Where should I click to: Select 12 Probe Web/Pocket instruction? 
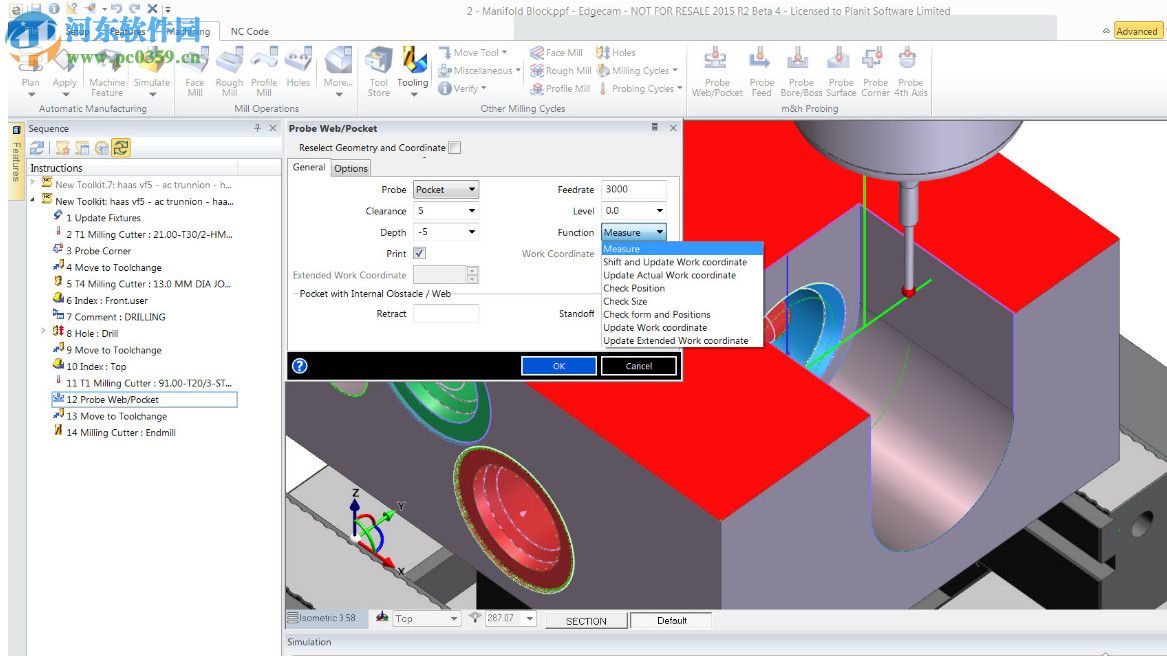(x=144, y=400)
